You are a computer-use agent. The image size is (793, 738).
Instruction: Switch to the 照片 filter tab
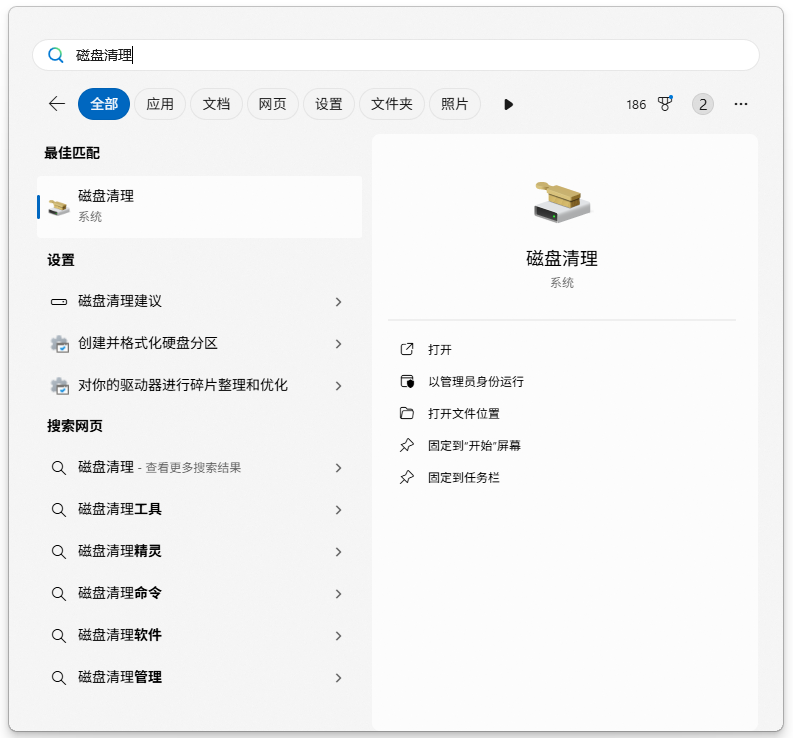point(454,104)
